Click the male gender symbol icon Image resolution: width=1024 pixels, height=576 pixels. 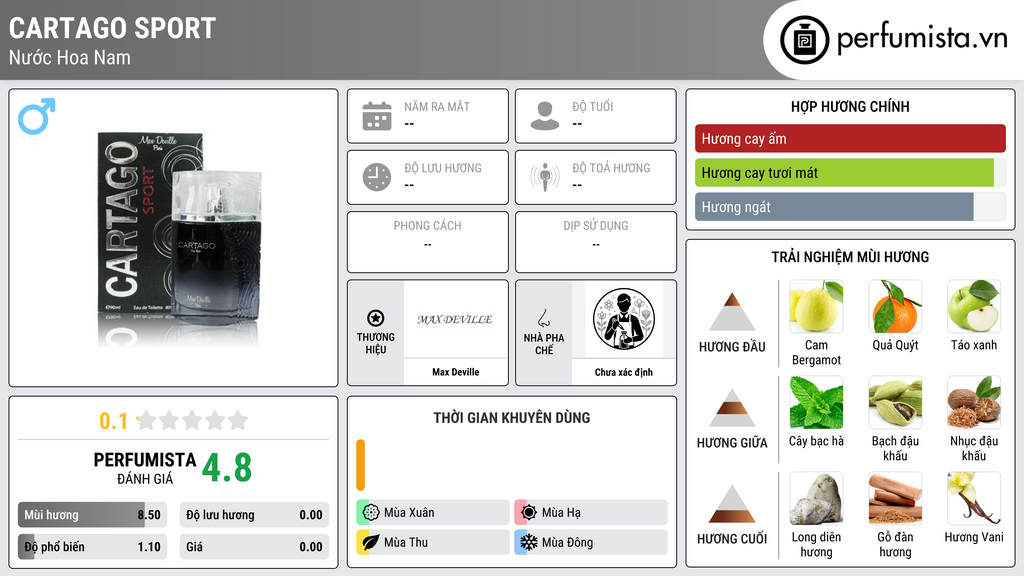coord(37,116)
